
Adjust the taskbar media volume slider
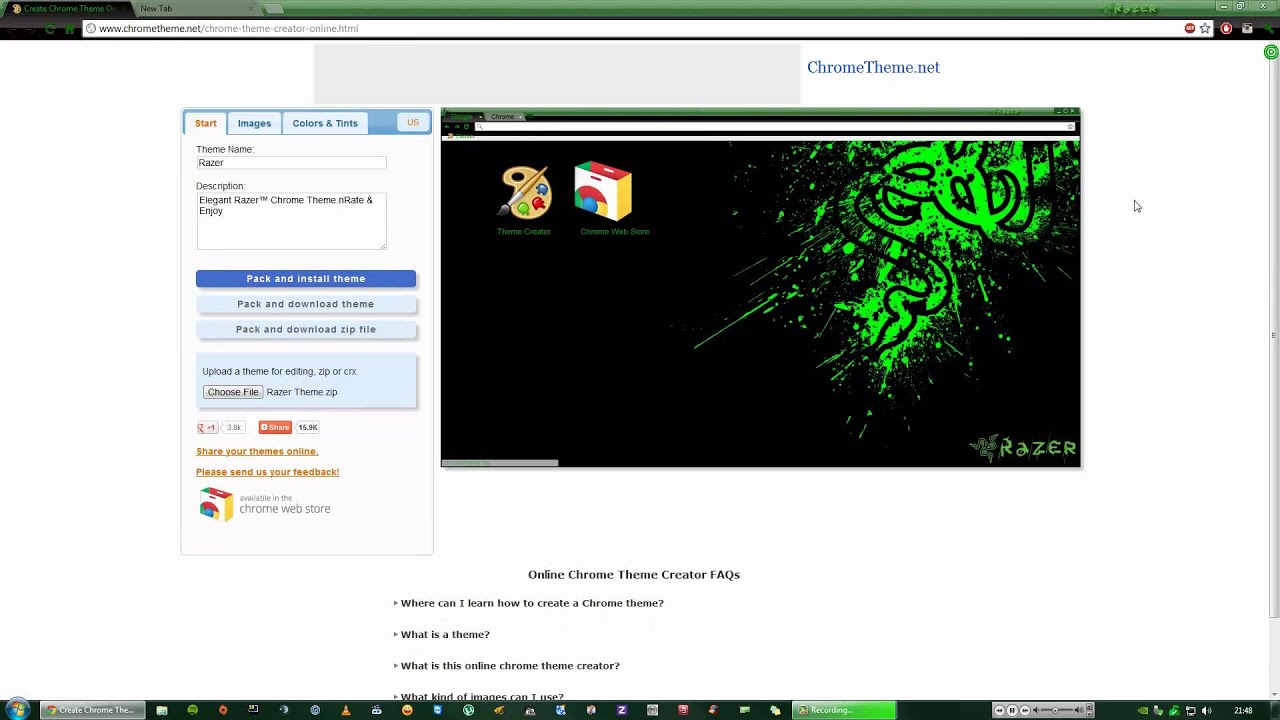tap(1056, 710)
